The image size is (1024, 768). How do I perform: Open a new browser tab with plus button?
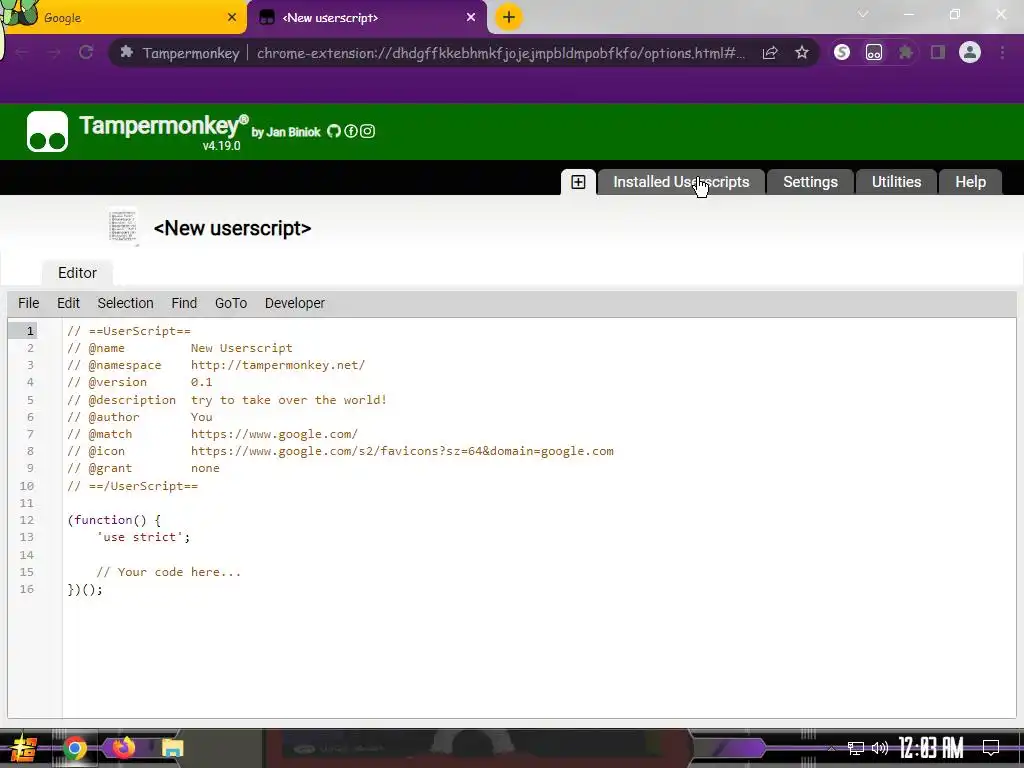click(x=509, y=17)
